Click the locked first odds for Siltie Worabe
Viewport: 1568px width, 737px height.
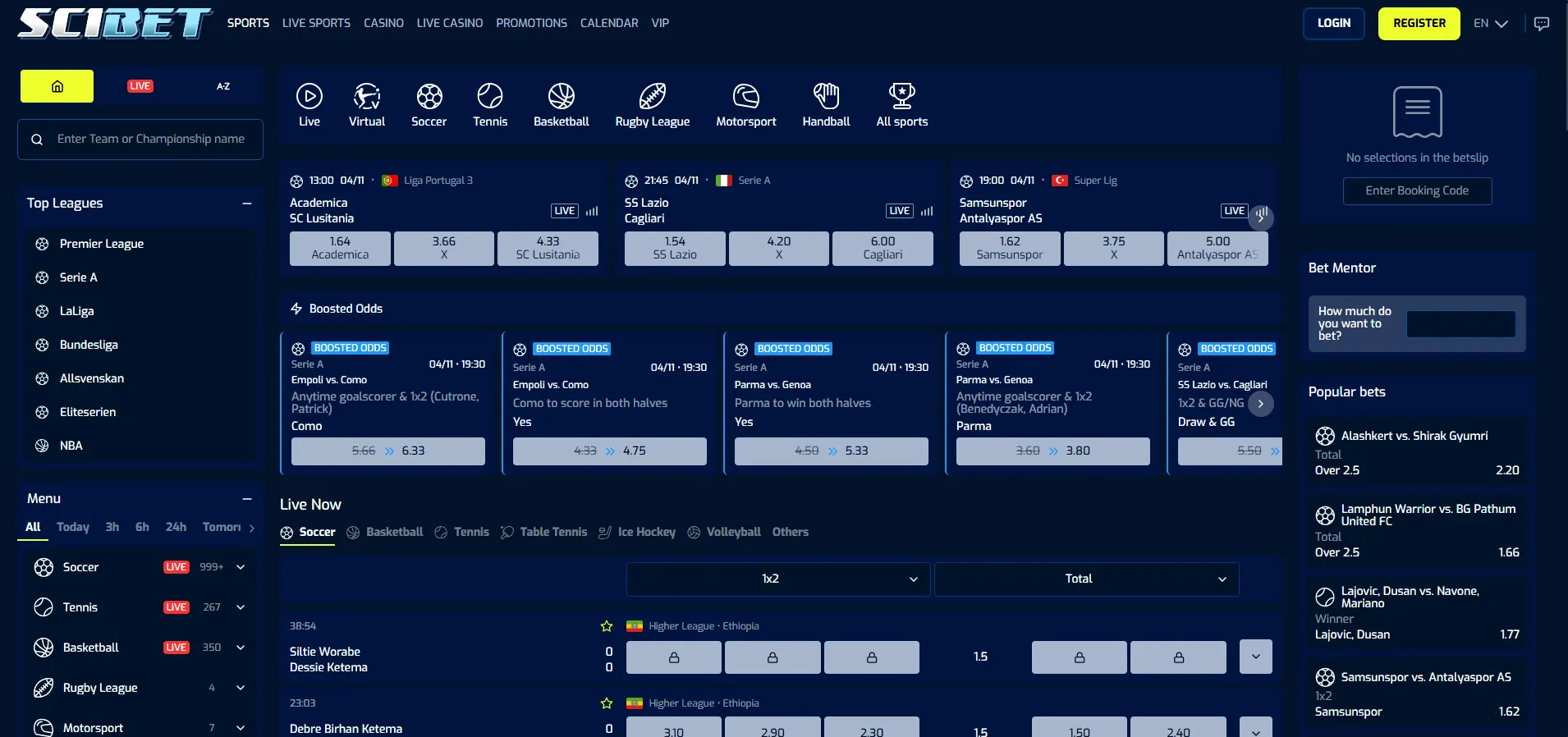(x=674, y=657)
